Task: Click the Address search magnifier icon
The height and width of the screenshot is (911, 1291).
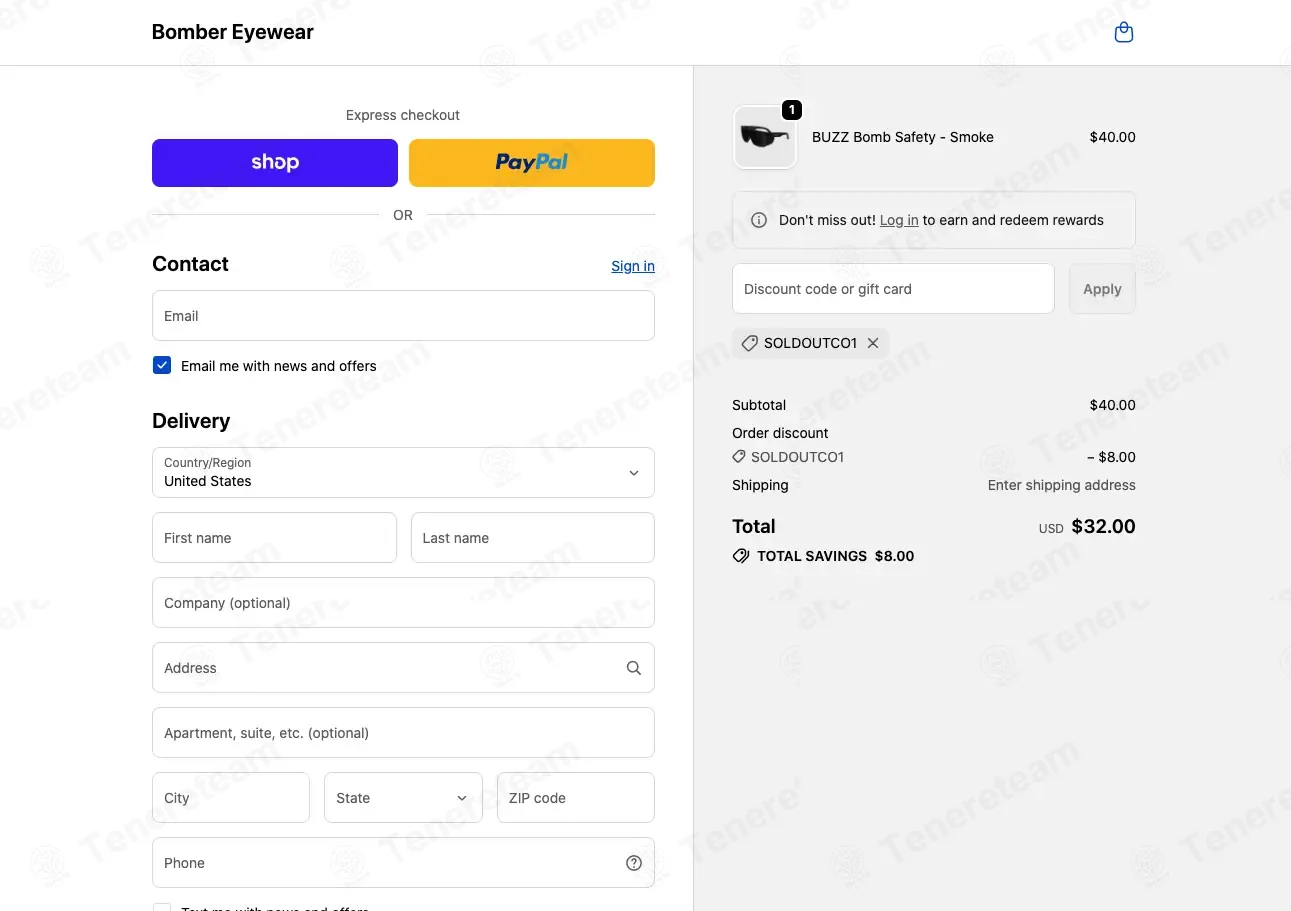Action: click(x=634, y=668)
